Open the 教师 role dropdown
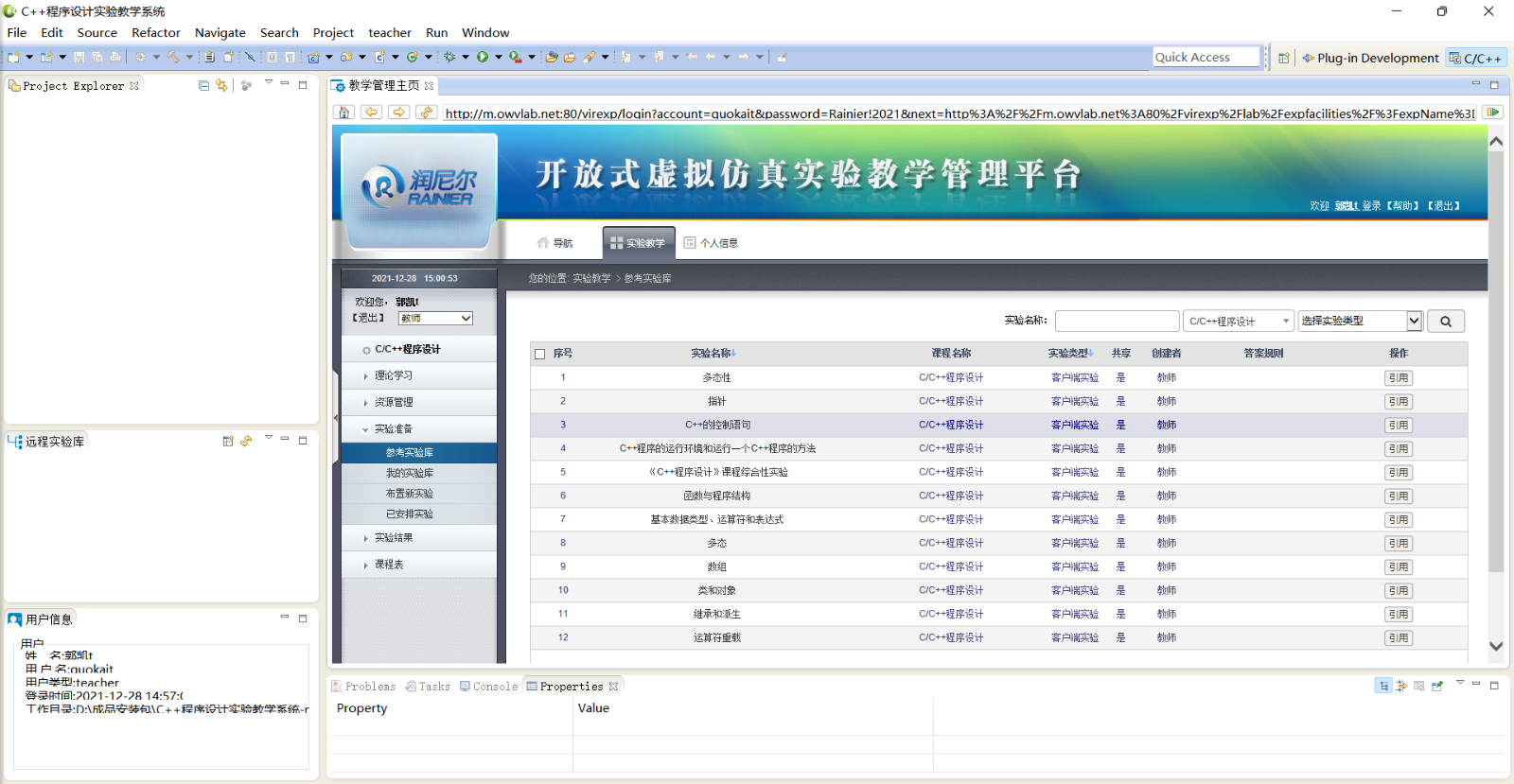 (435, 319)
